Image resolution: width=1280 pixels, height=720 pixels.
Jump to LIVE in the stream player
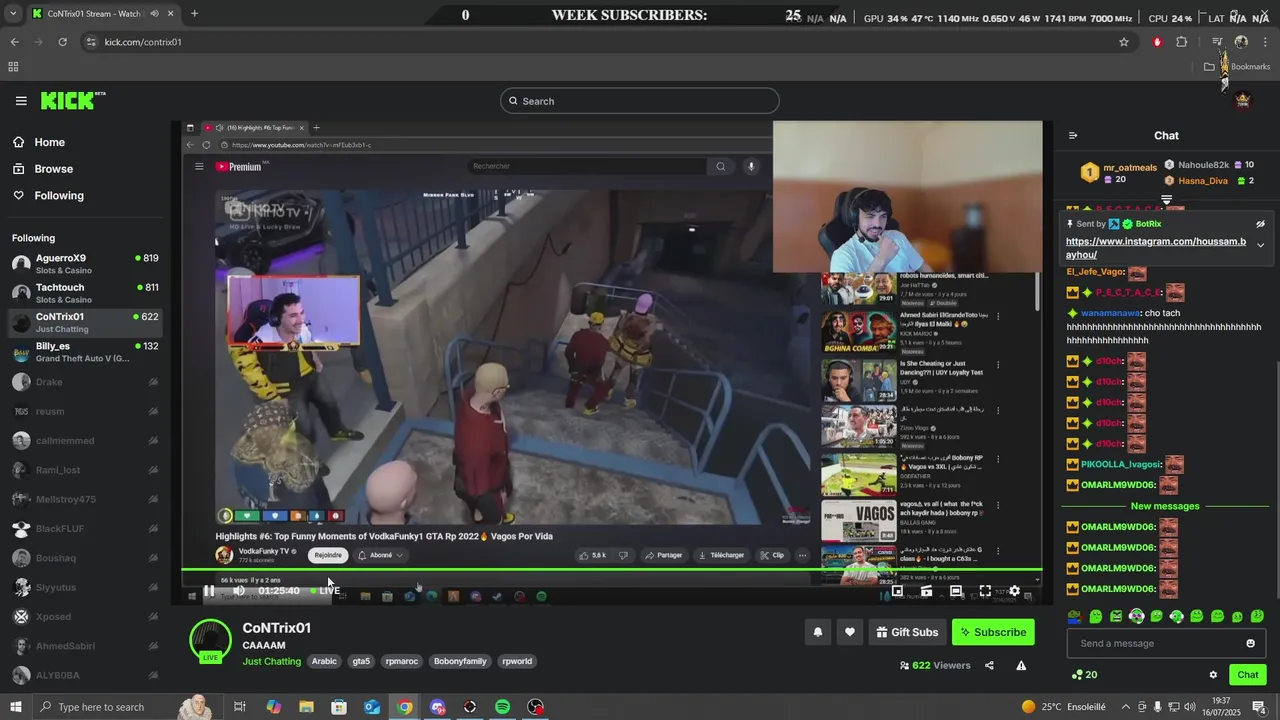click(x=325, y=591)
